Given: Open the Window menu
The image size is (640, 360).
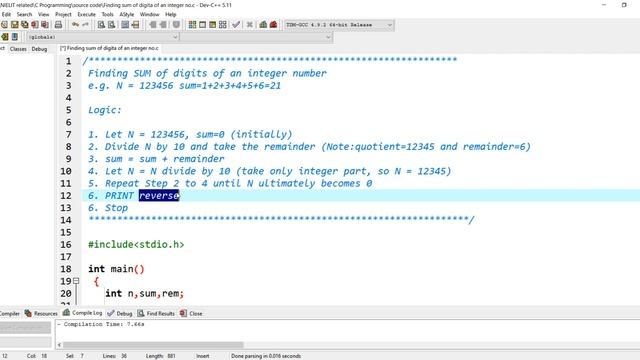Looking at the screenshot, I should click(x=150, y=14).
